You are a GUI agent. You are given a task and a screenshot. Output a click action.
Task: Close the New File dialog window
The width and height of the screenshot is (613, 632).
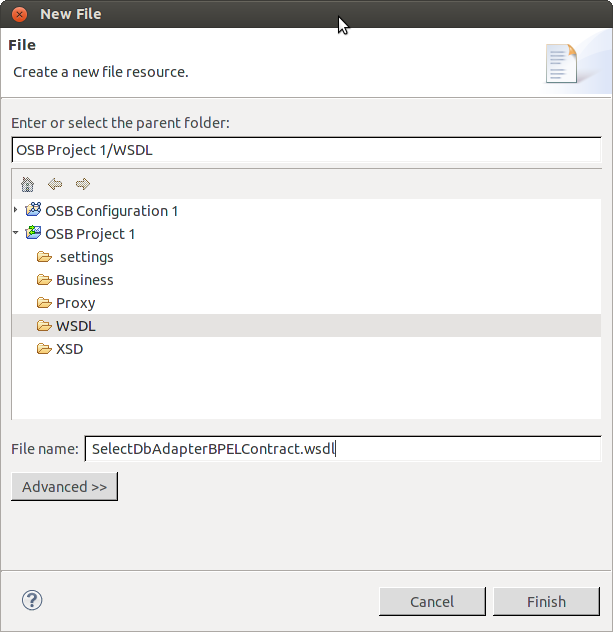coord(18,15)
